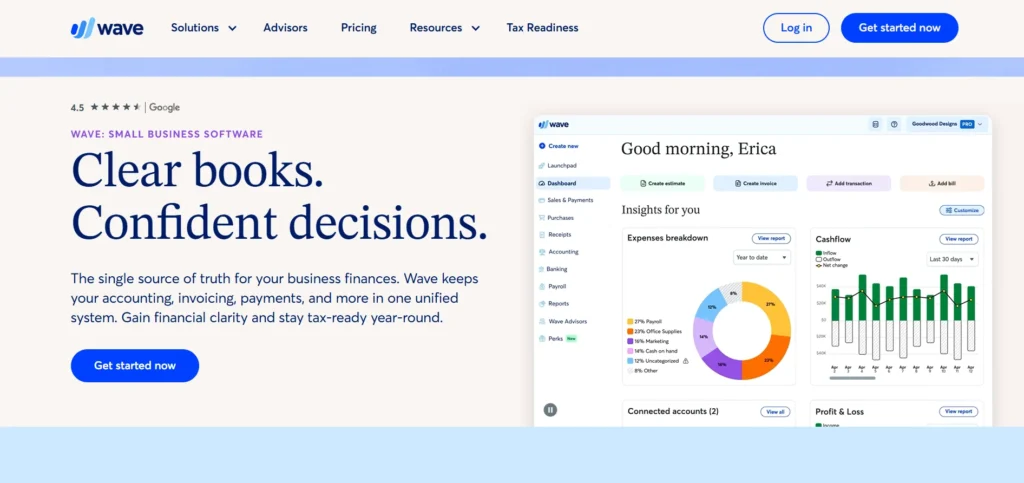Click the 8% Other legend entry
Screen dimensions: 1024x483
pyautogui.click(x=643, y=370)
